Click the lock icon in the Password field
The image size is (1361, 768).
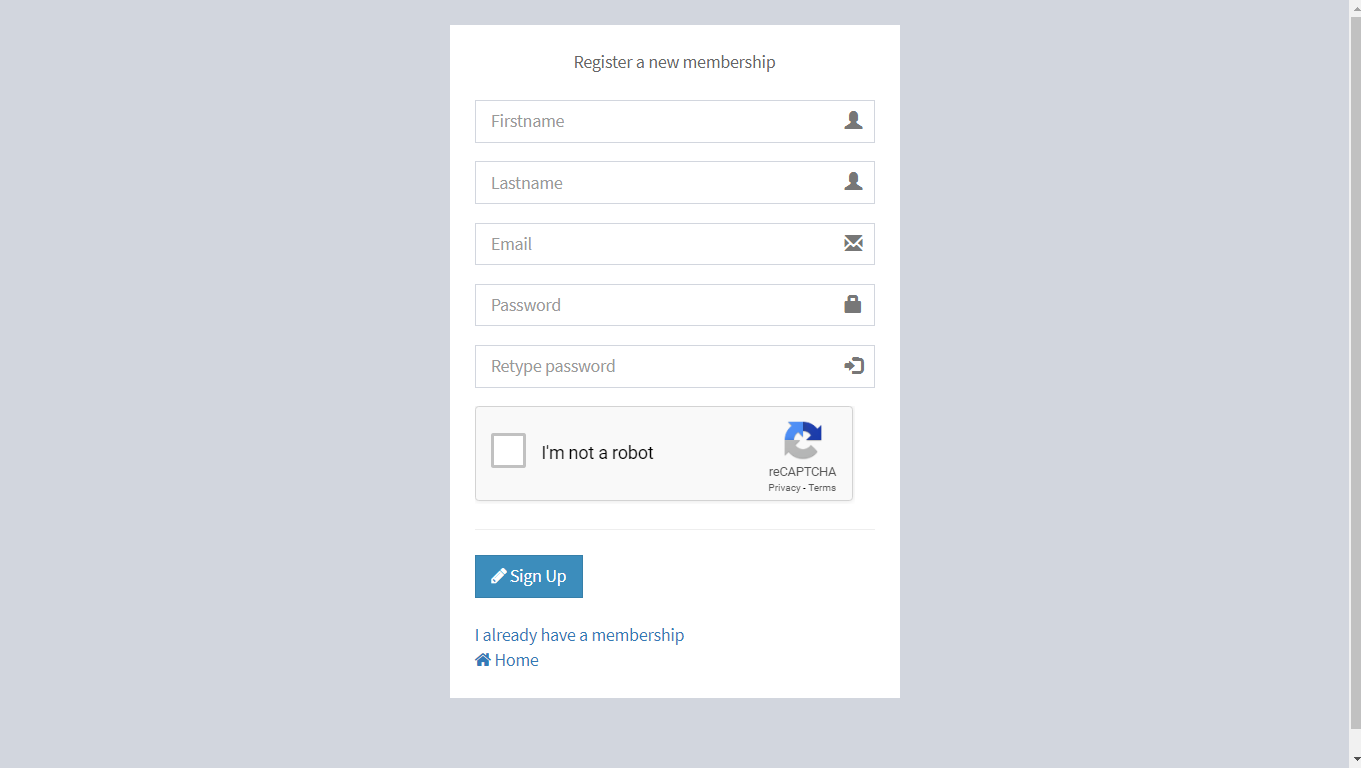click(x=853, y=304)
